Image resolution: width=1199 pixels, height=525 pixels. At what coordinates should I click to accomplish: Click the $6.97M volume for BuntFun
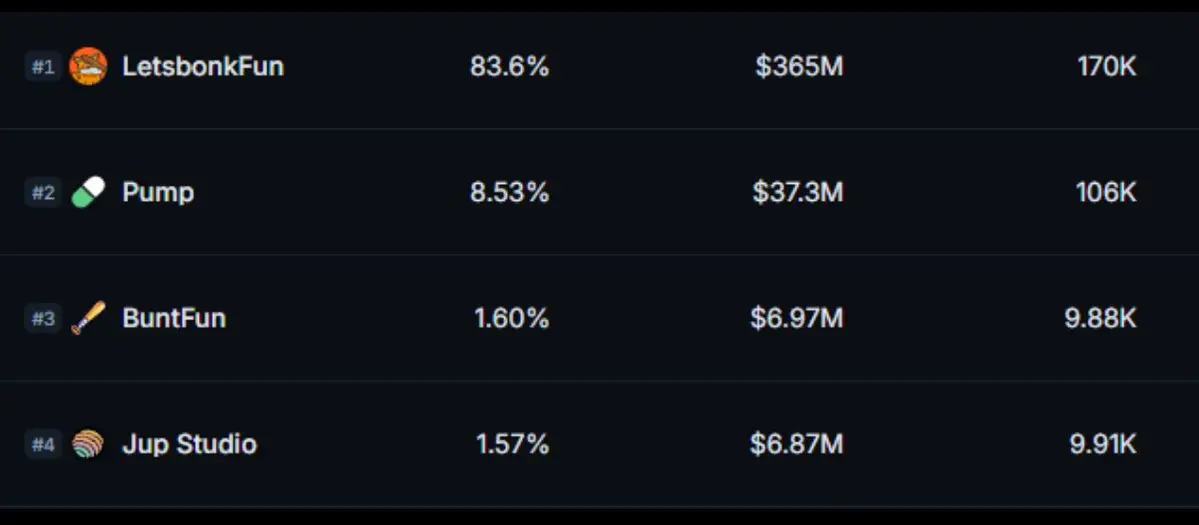pyautogui.click(x=796, y=318)
